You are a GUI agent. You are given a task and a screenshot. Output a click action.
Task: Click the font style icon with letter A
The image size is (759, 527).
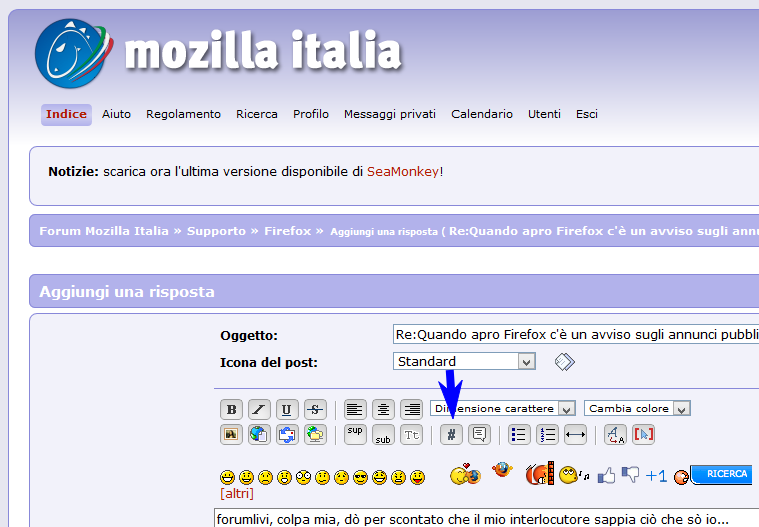(615, 434)
